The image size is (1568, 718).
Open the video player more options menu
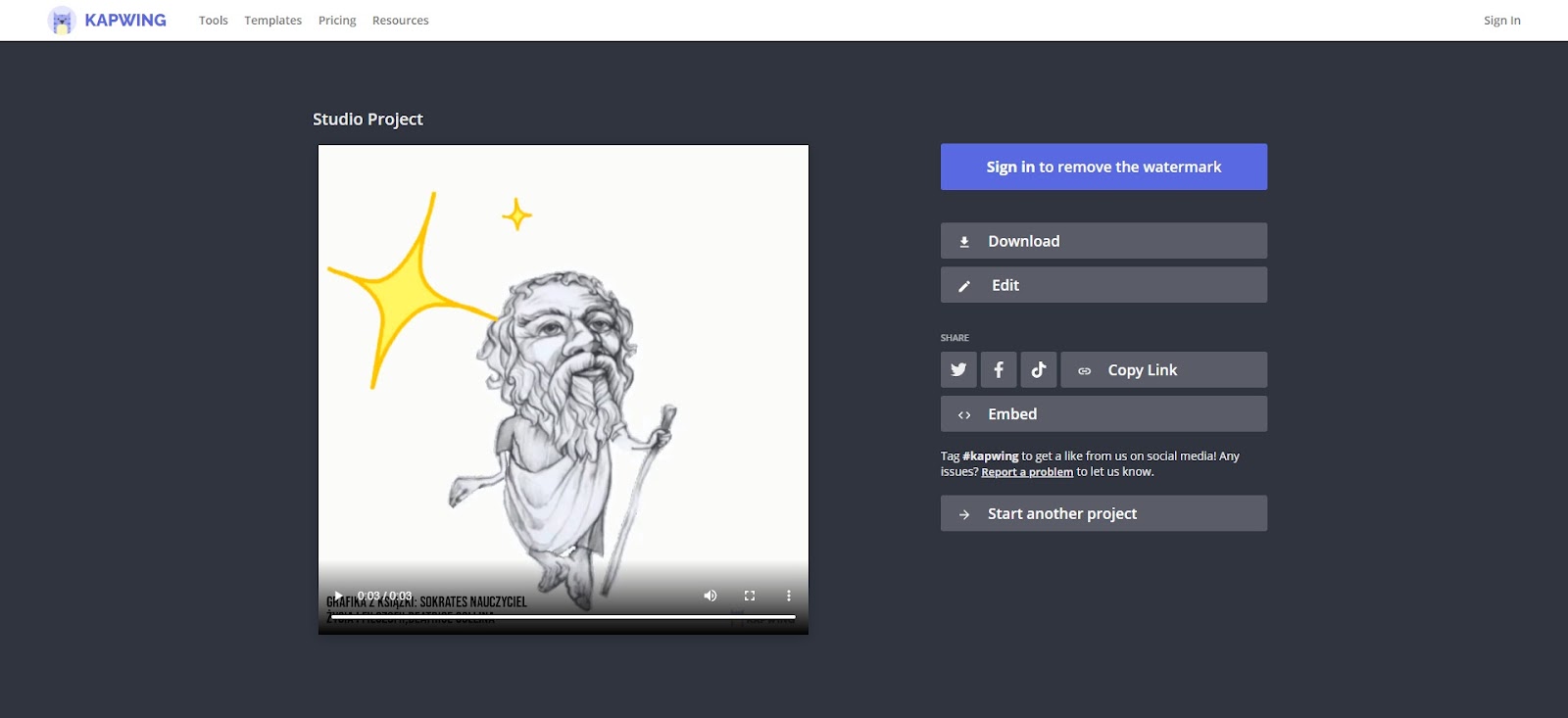click(789, 596)
